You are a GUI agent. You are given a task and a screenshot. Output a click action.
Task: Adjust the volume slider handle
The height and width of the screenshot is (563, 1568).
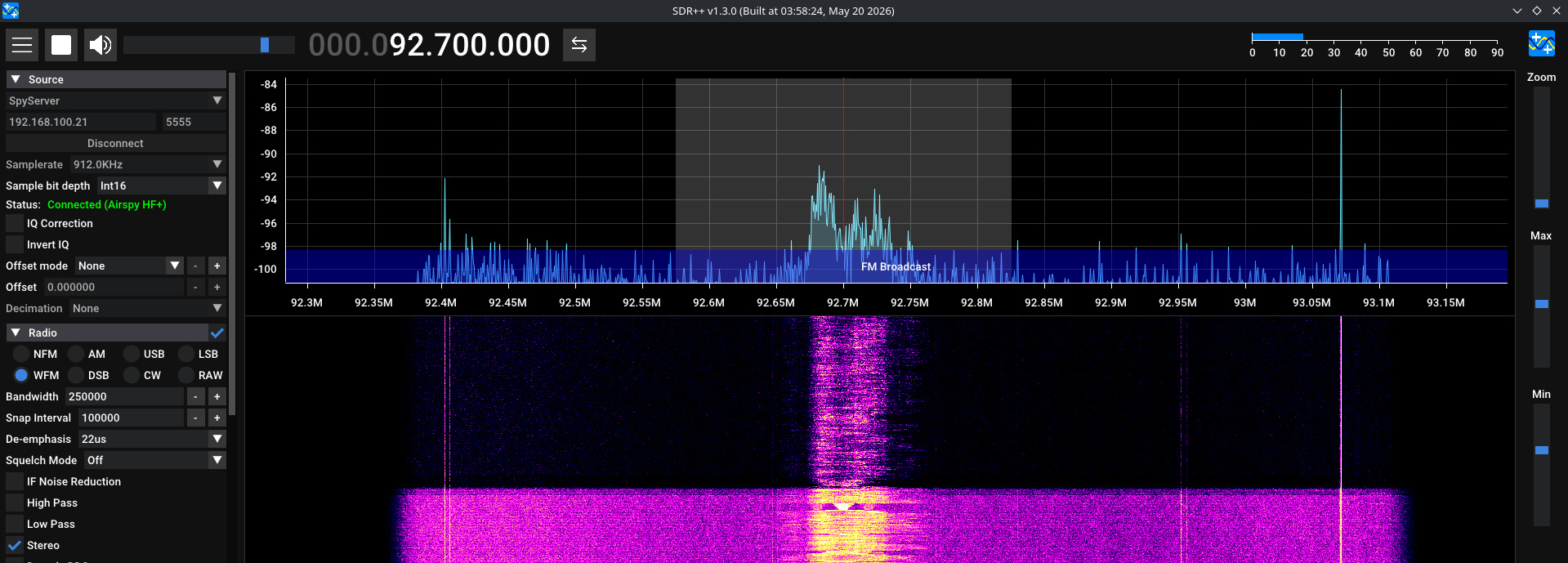pos(265,45)
